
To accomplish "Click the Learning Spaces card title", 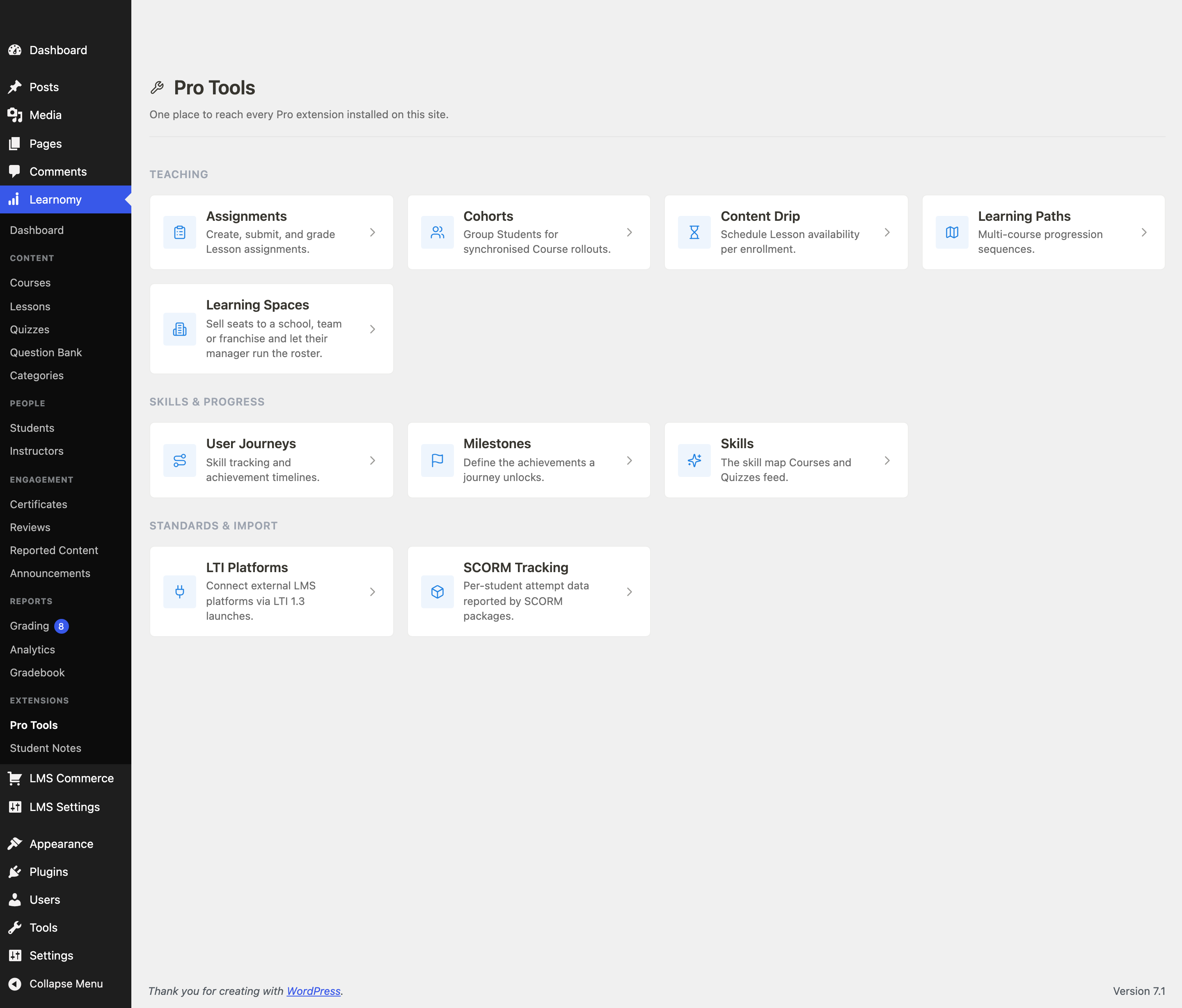I will (257, 305).
